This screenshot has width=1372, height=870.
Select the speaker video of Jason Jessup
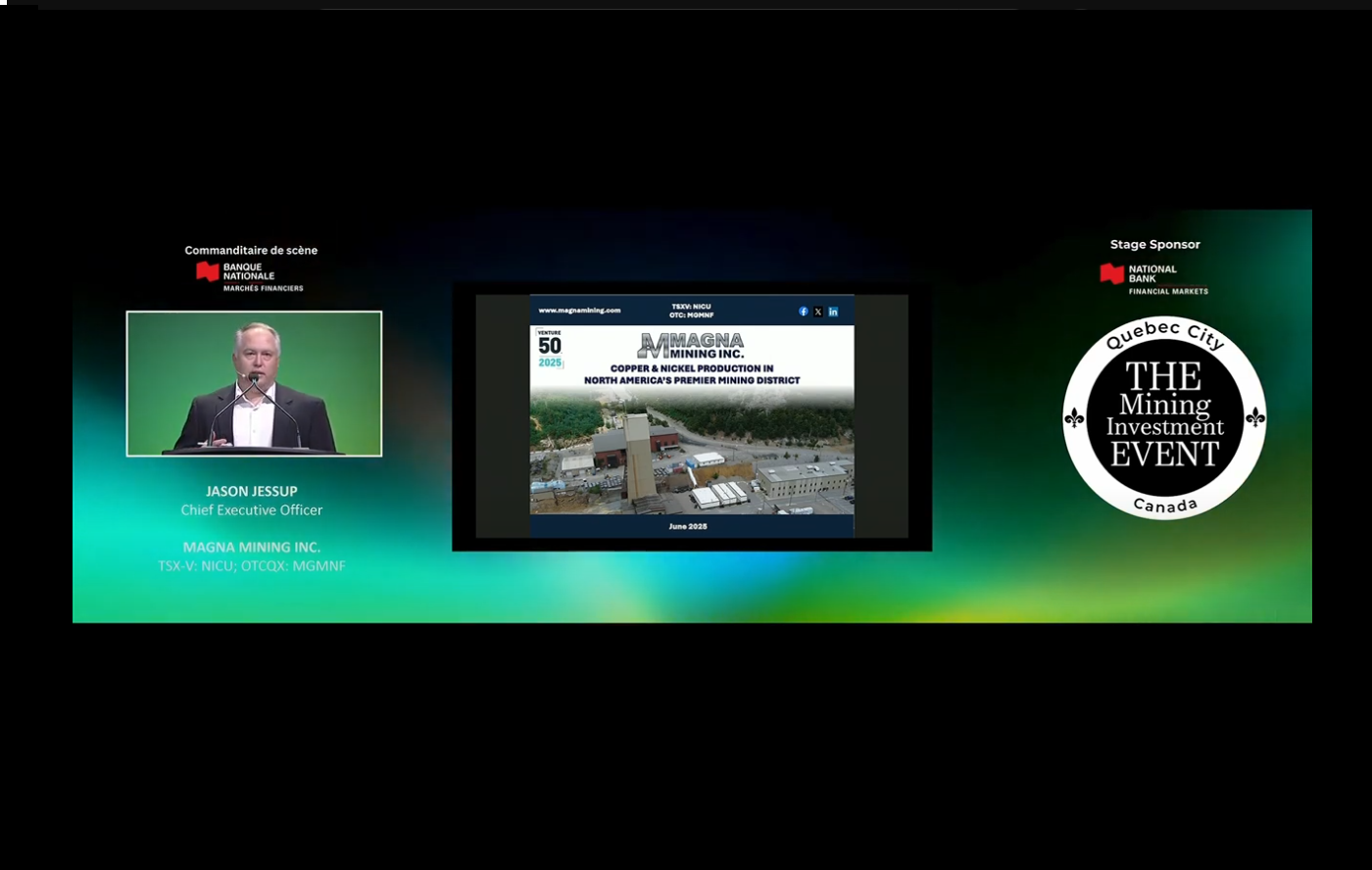[254, 383]
